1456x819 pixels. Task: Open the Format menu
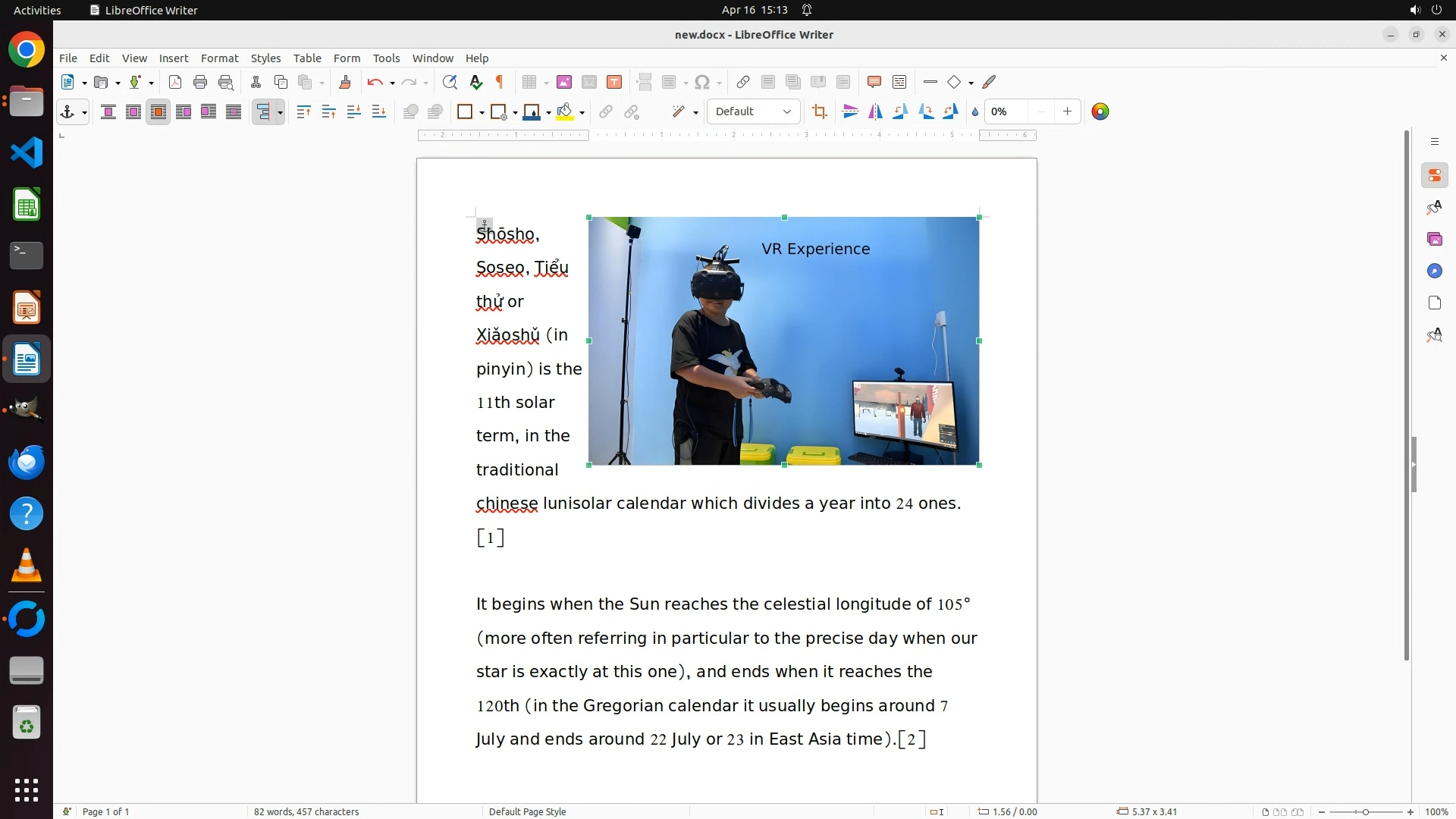click(219, 58)
